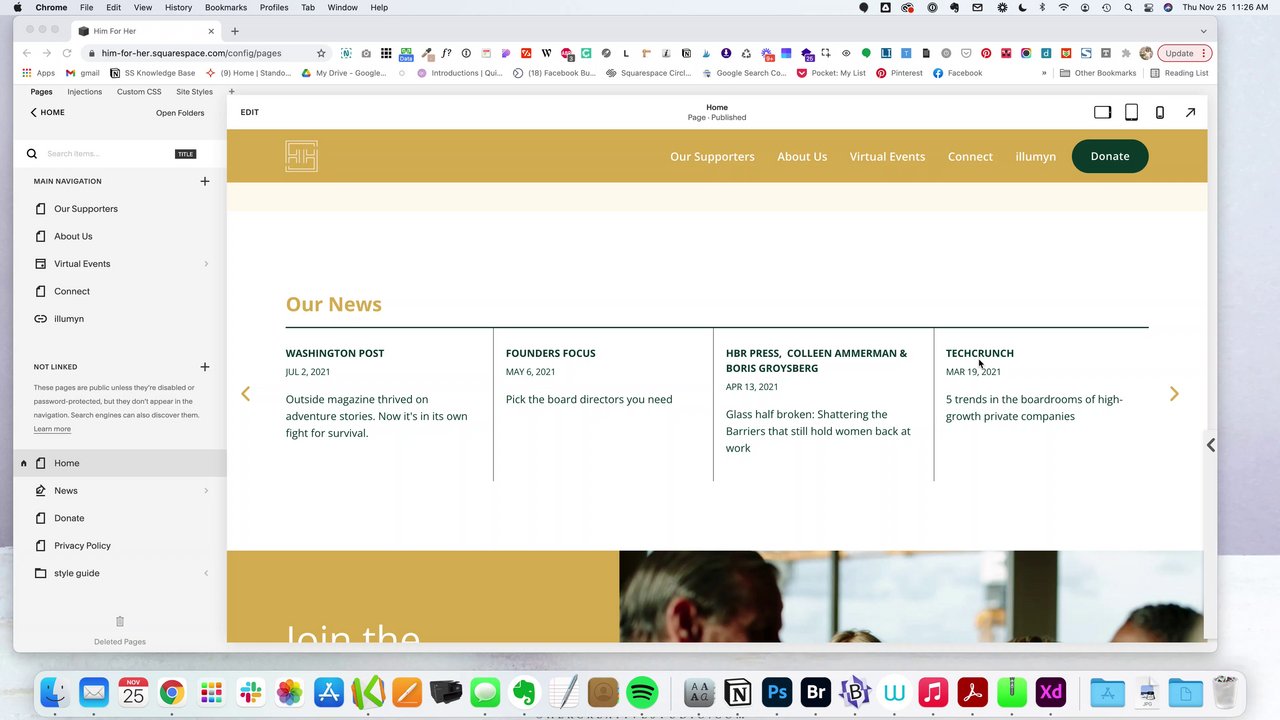Switch to tablet preview device icon

(1131, 112)
